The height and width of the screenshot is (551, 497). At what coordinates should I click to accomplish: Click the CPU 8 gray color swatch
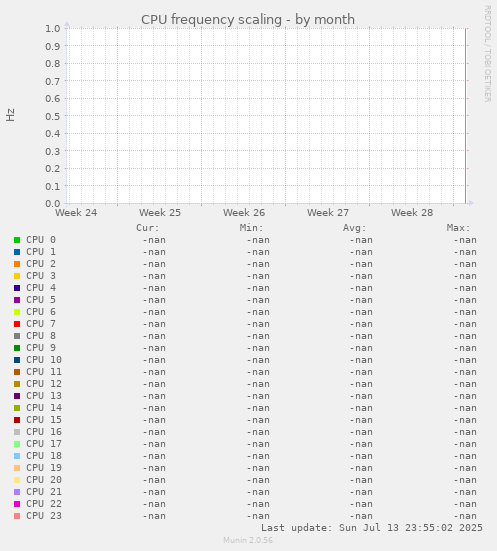coord(17,336)
